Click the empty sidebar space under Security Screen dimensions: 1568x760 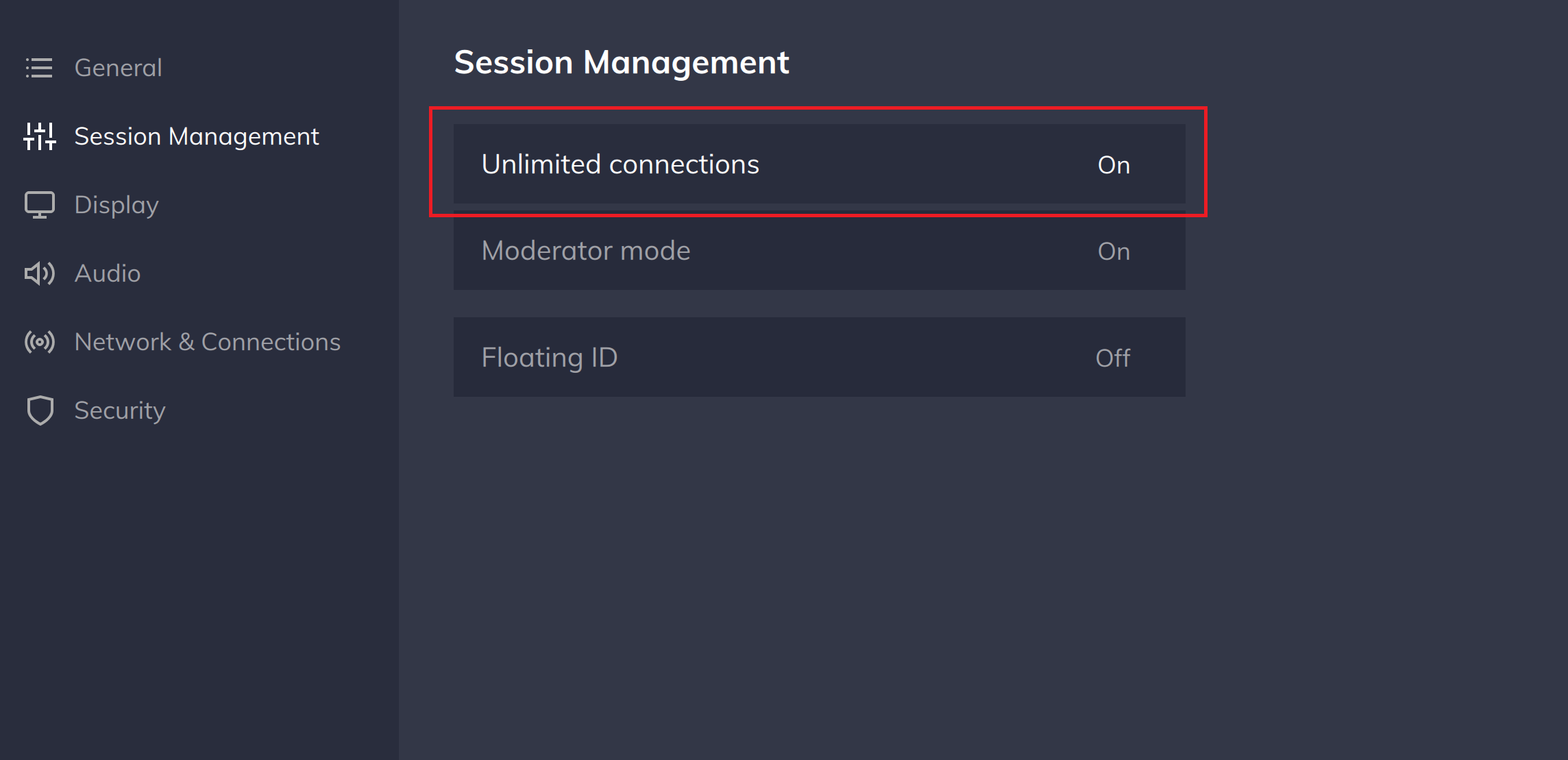coord(199,589)
